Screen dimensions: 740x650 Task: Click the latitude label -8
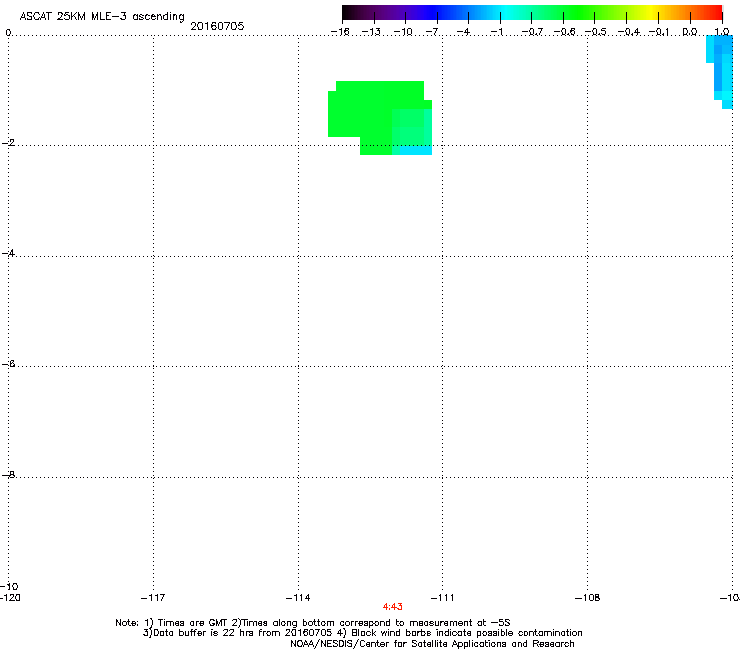[x=8, y=474]
